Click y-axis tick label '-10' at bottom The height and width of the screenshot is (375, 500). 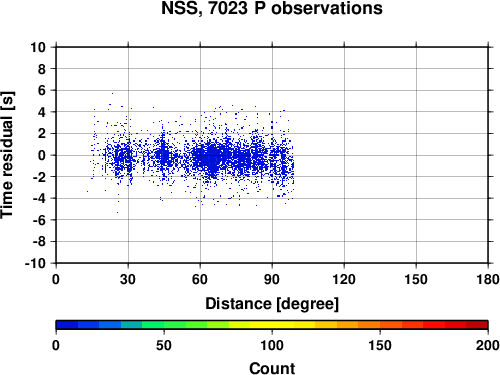point(35,263)
